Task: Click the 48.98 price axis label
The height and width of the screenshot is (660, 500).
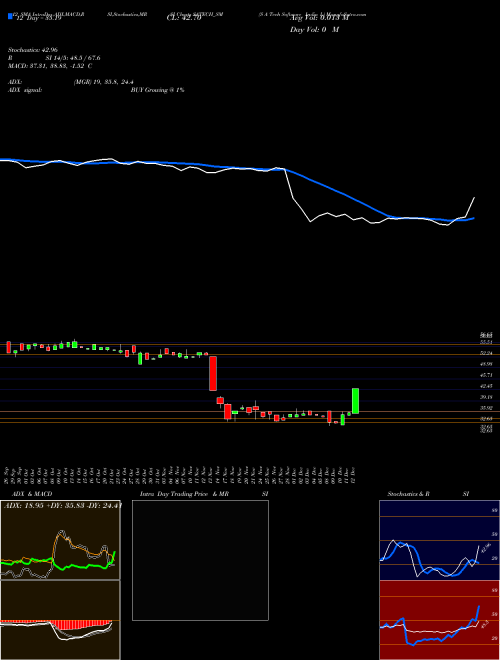Action: click(x=487, y=364)
